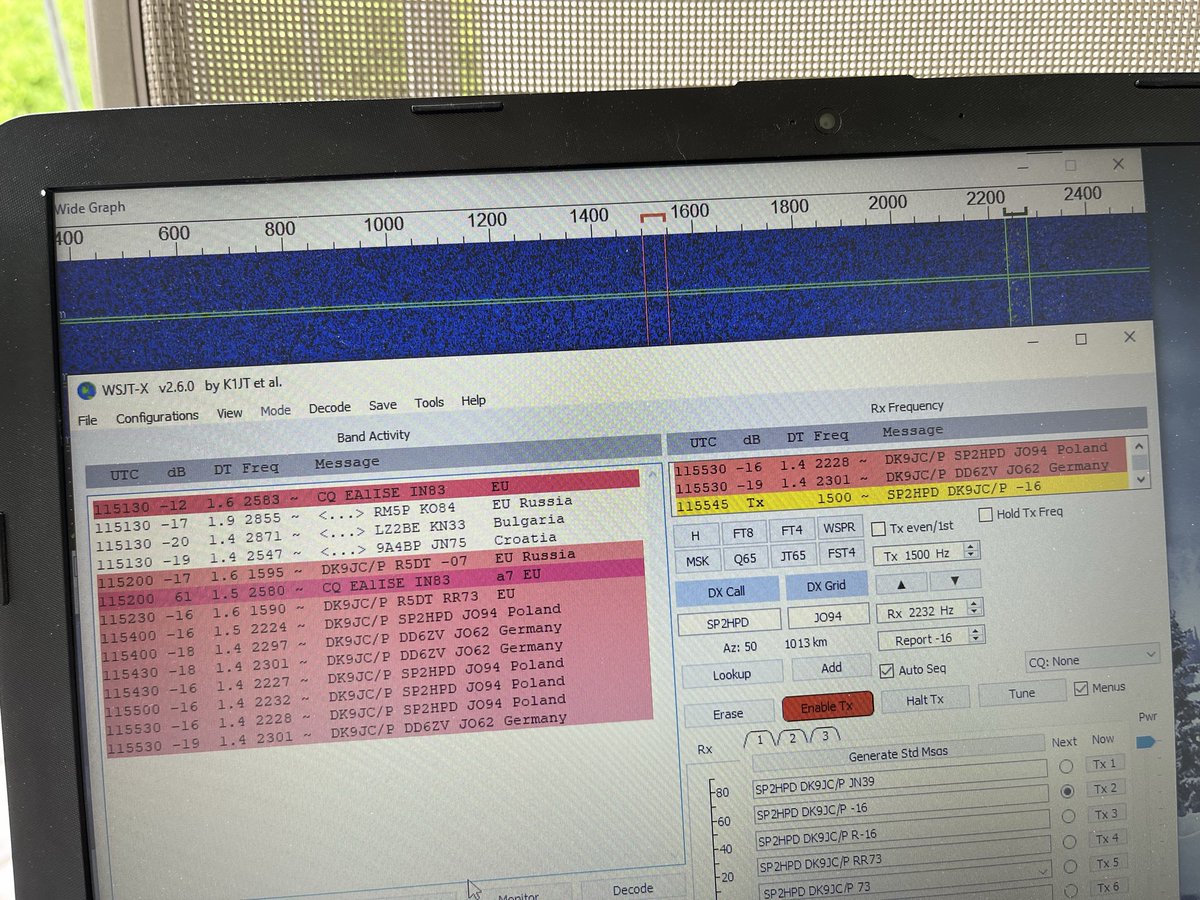
Task: Open the Configurations menu
Action: click(x=157, y=417)
